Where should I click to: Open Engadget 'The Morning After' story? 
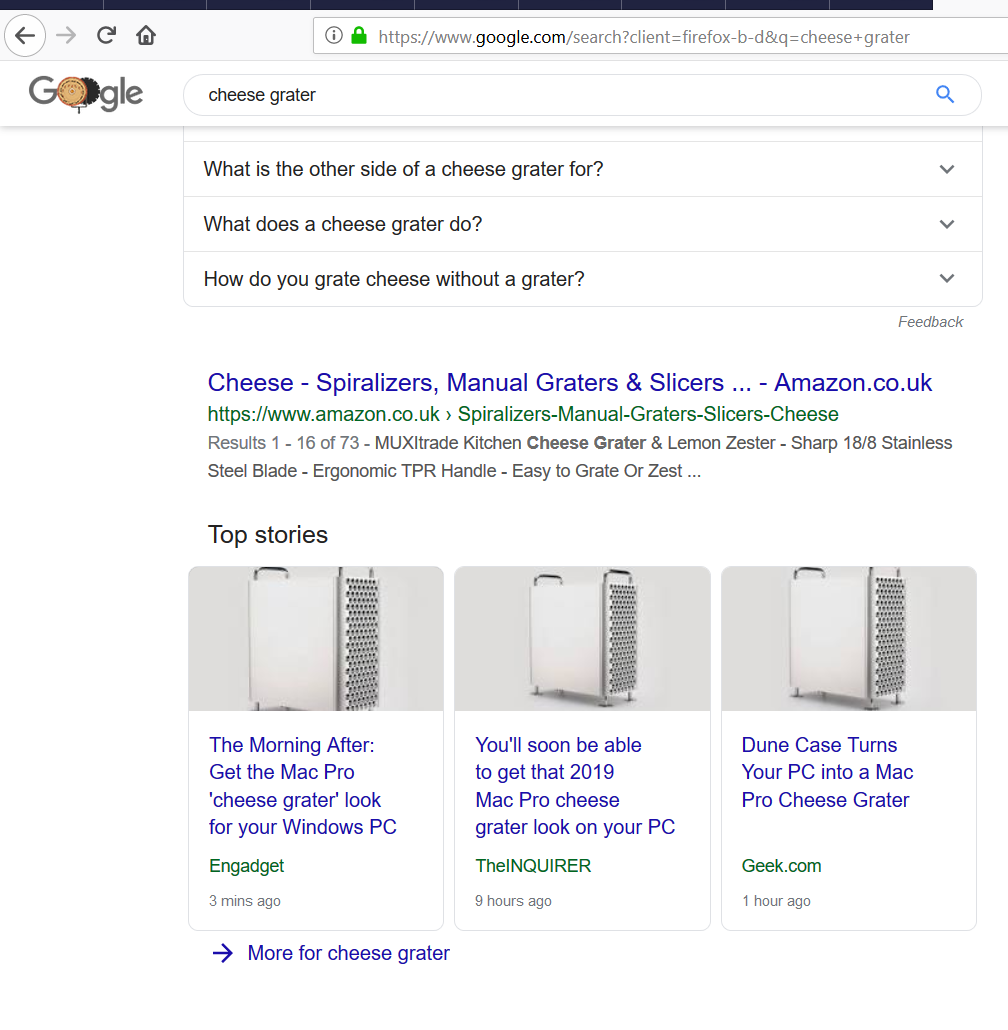pos(302,786)
